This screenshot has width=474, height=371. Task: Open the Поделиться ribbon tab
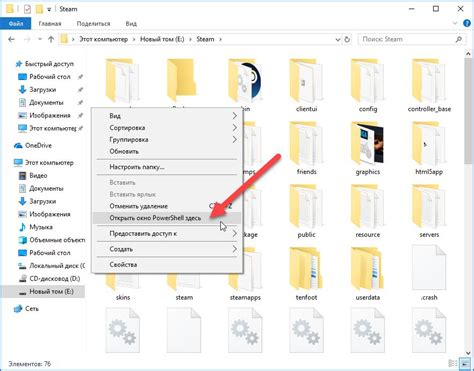(x=93, y=24)
